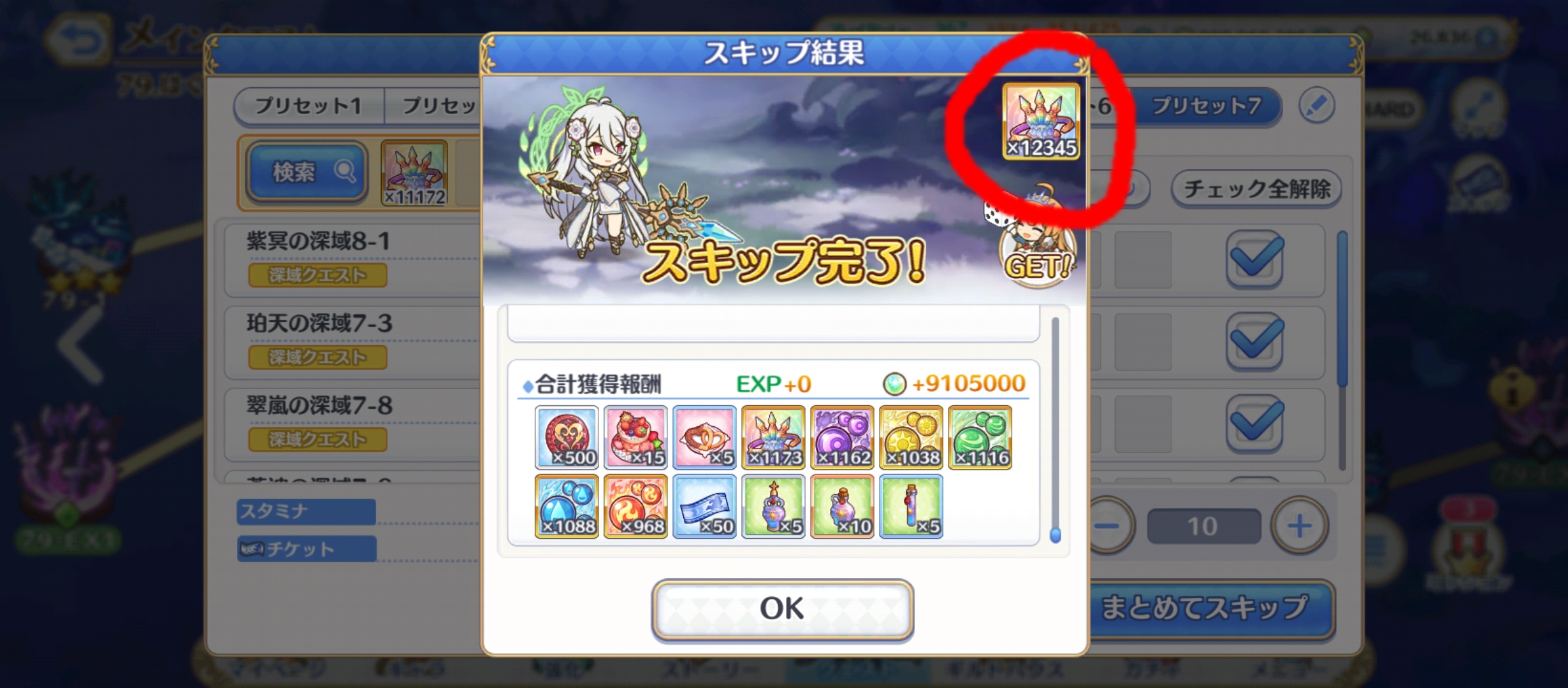Image resolution: width=1568 pixels, height=688 pixels.
Task: Uncheck the 珀天の深域7-3 quest checkbox
Action: [x=1255, y=341]
